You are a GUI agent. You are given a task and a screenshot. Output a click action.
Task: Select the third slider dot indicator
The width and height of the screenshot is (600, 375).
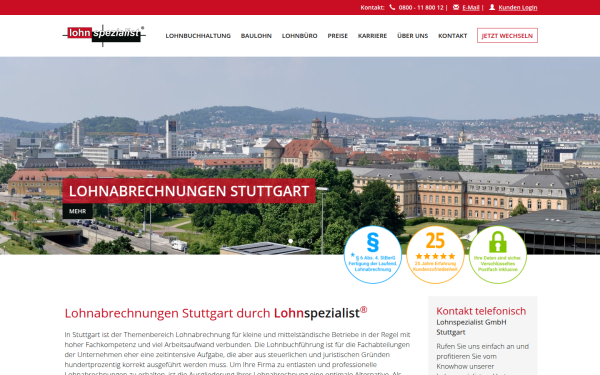(x=310, y=241)
